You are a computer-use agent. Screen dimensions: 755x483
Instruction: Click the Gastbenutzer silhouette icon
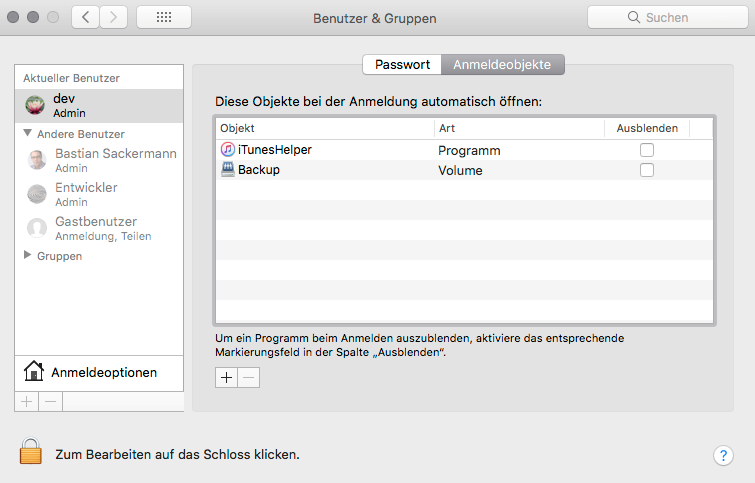[37, 228]
